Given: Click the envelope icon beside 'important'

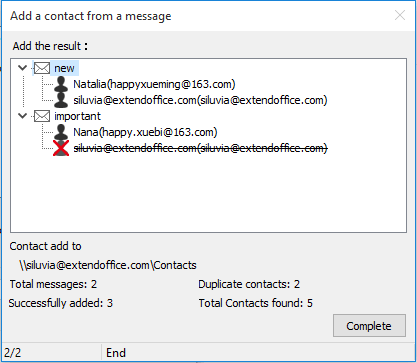Looking at the screenshot, I should pyautogui.click(x=42, y=116).
